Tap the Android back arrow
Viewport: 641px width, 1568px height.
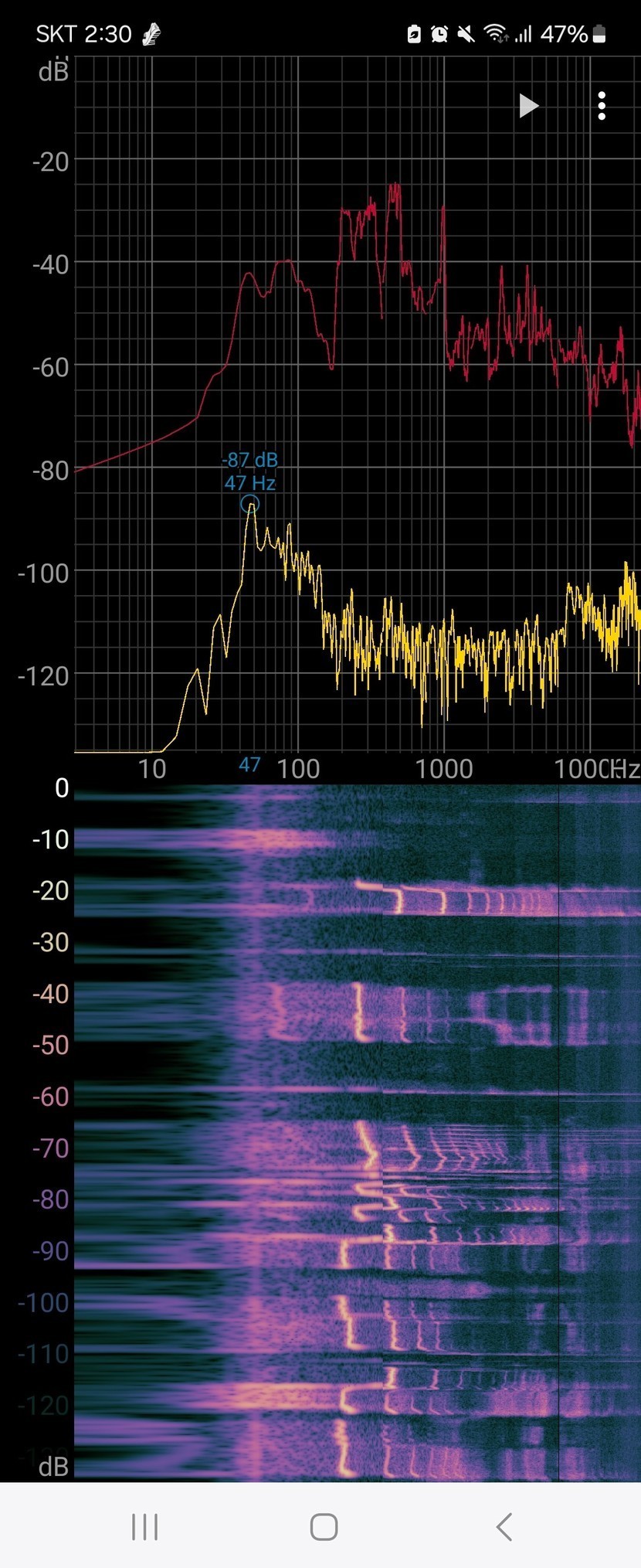tap(504, 1527)
